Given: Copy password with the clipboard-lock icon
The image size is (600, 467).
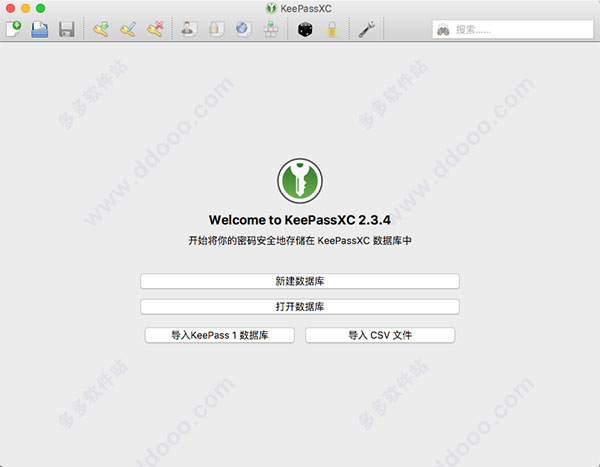Looking at the screenshot, I should pyautogui.click(x=216, y=29).
